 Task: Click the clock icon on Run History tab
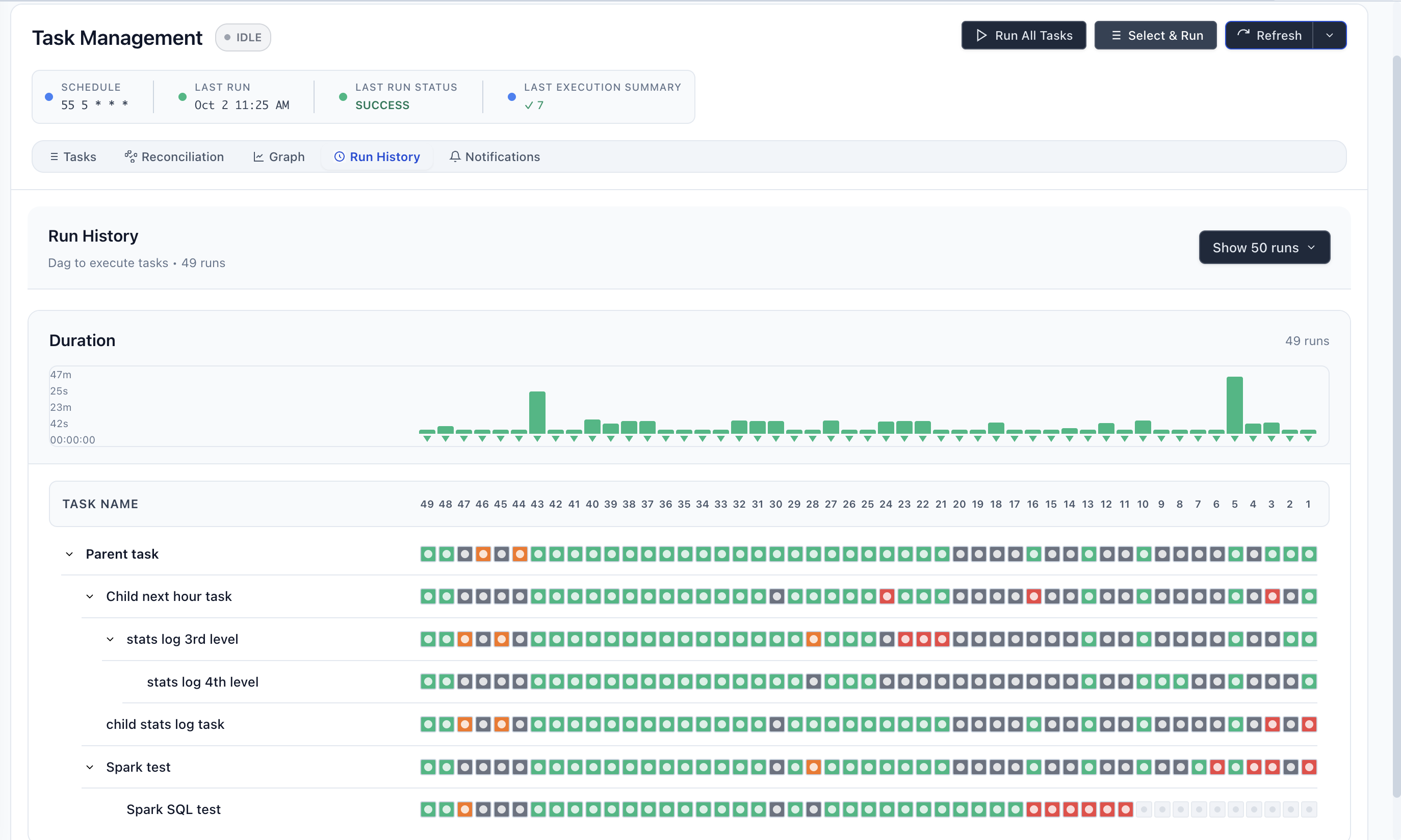339,157
